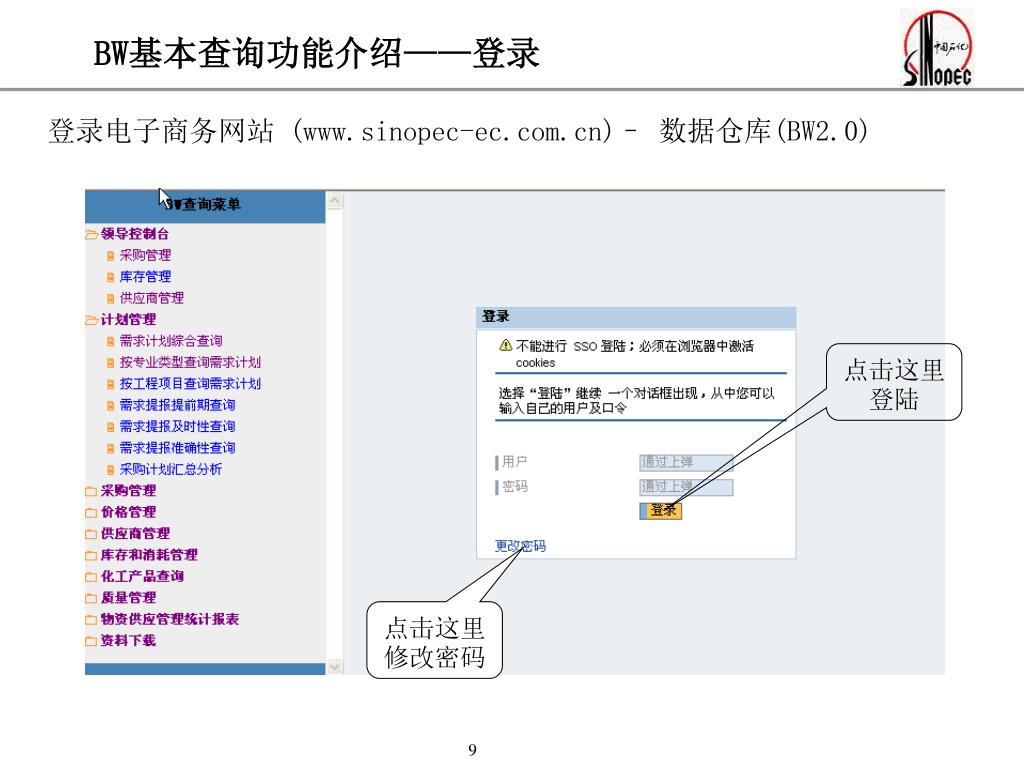1024x768 pixels.
Task: Click the SSO warning triangle icon
Action: pyautogui.click(x=505, y=345)
